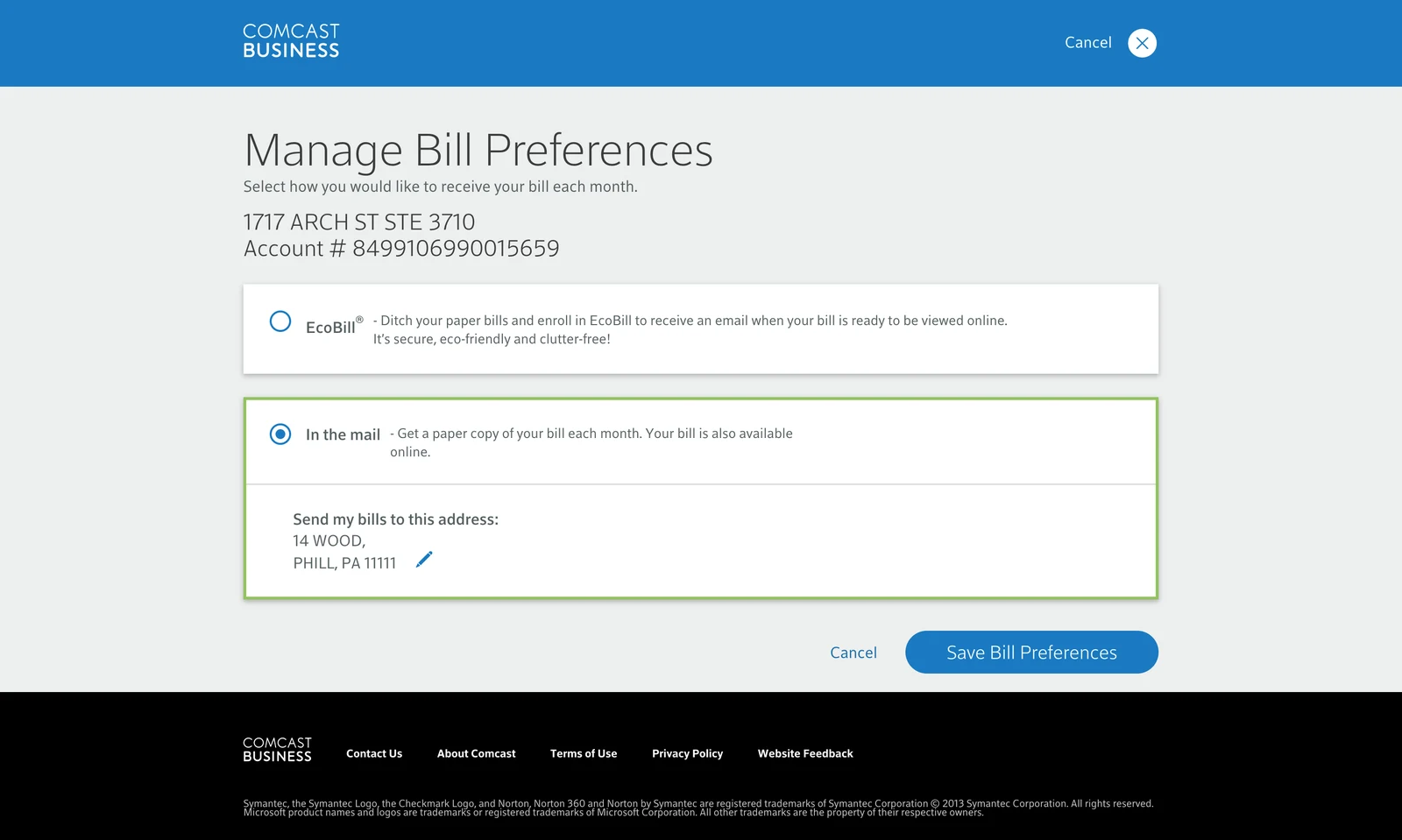
Task: Open the Contact Us footer link
Action: 374,753
